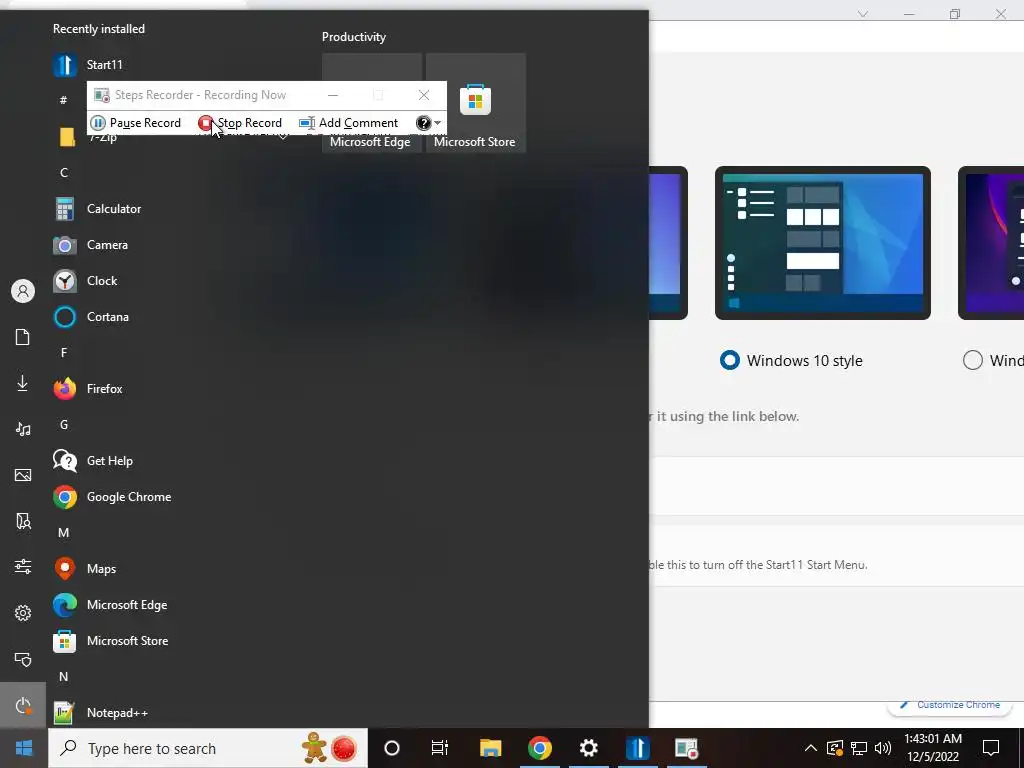The height and width of the screenshot is (768, 1024).
Task: Click the Productivity group heading
Action: coord(354,37)
